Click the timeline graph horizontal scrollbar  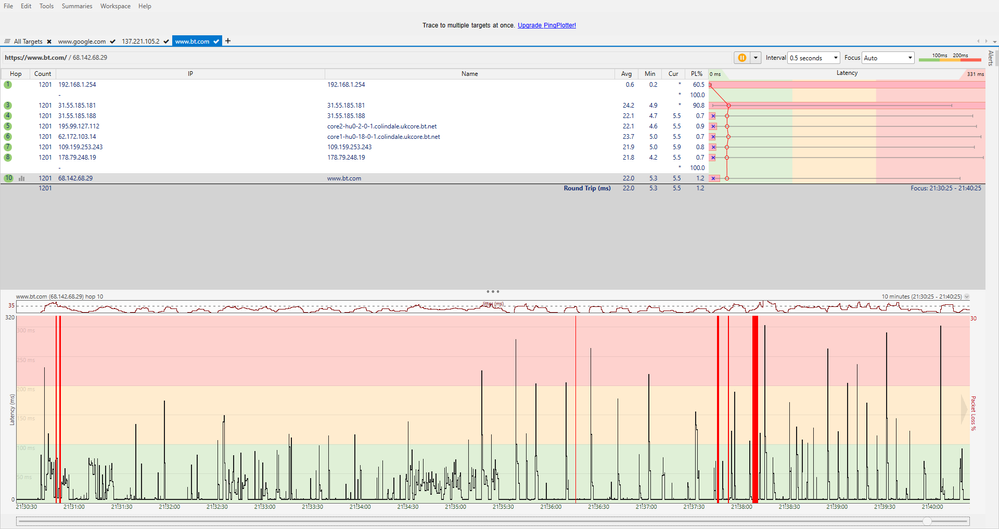[490, 520]
